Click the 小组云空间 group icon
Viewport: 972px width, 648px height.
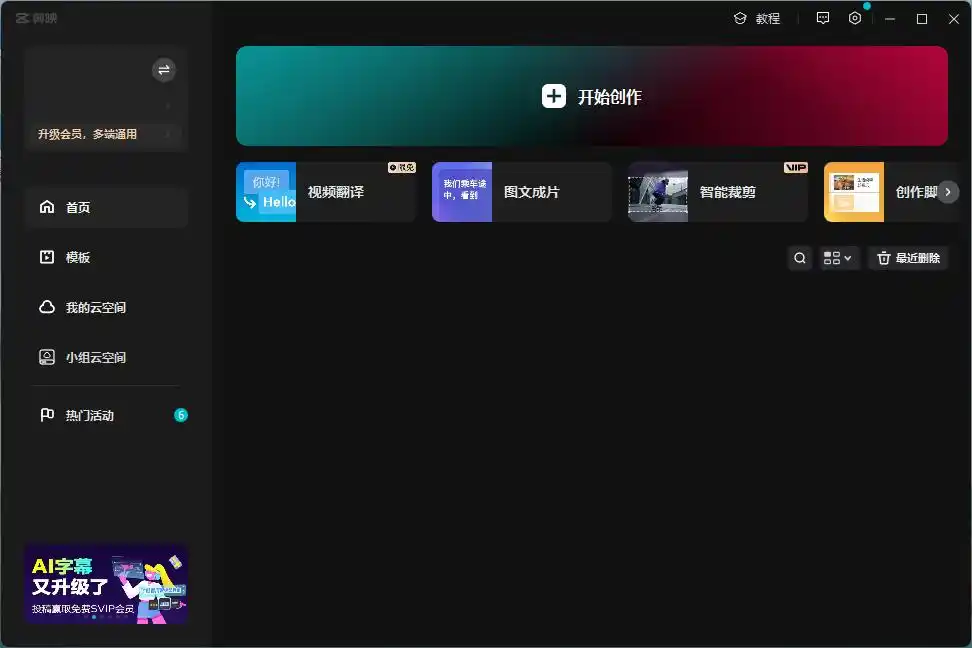click(x=47, y=357)
